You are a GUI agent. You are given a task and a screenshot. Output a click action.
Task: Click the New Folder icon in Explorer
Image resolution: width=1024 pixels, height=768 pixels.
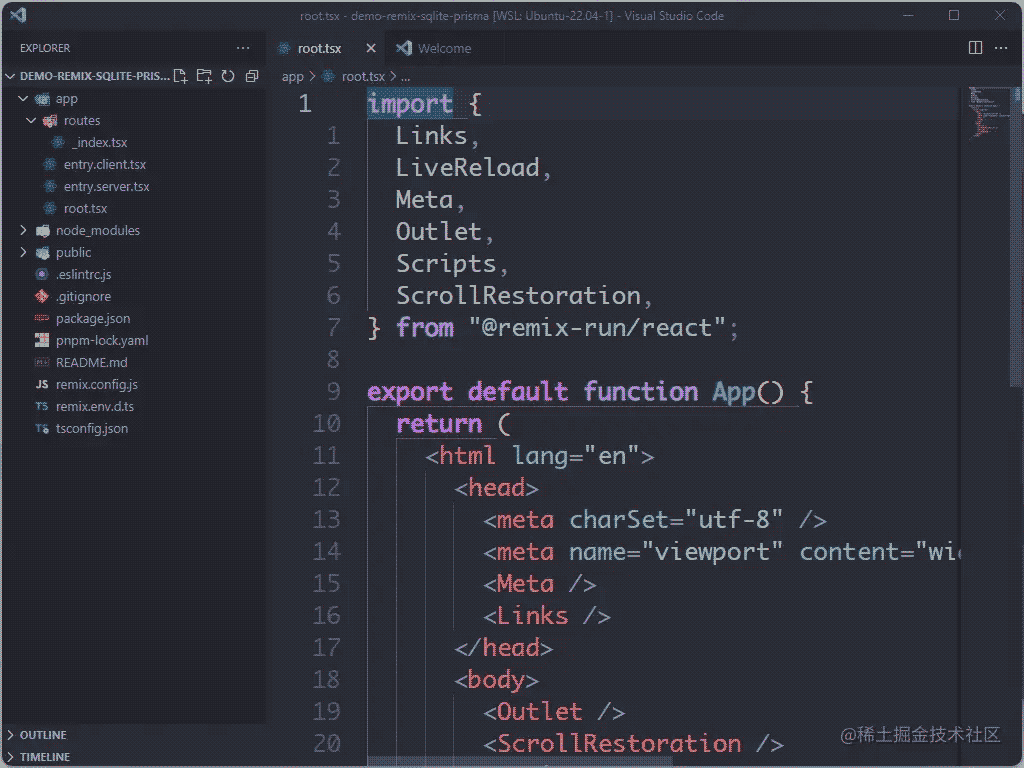pos(204,76)
